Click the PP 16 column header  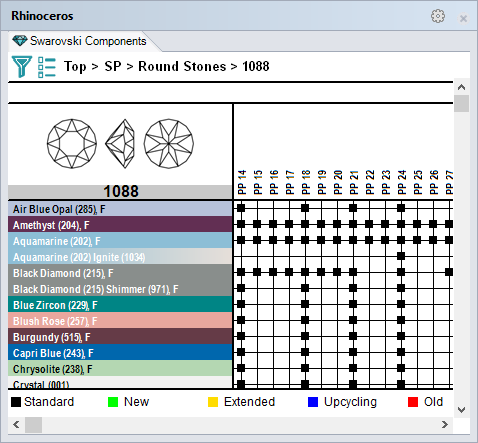tap(274, 182)
